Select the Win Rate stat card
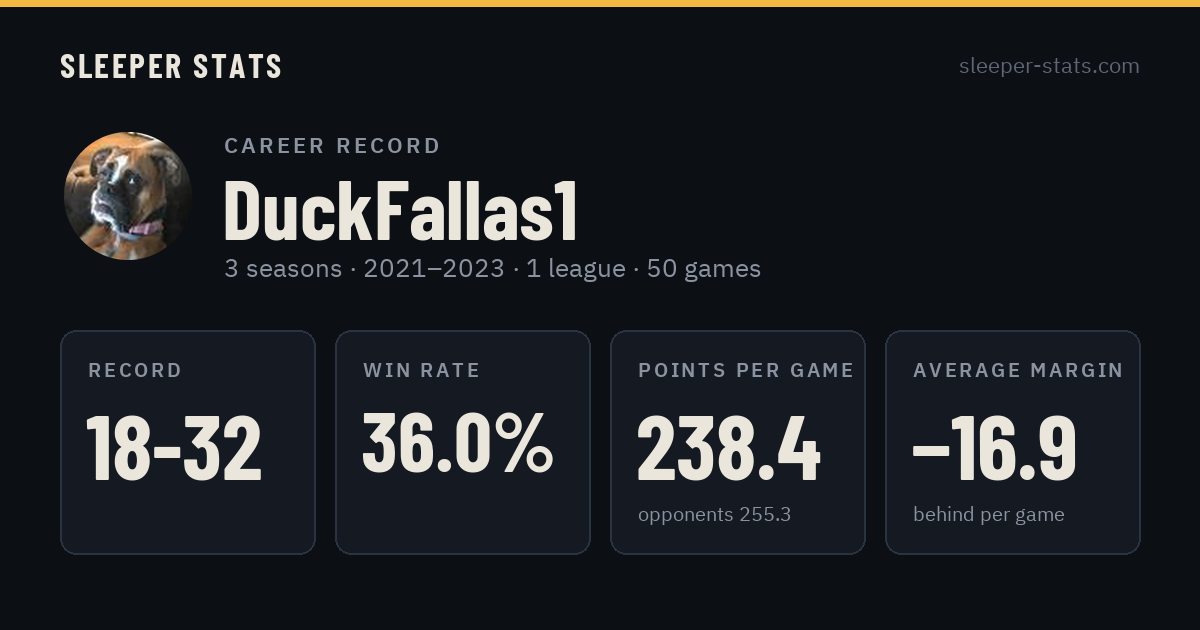 [463, 442]
